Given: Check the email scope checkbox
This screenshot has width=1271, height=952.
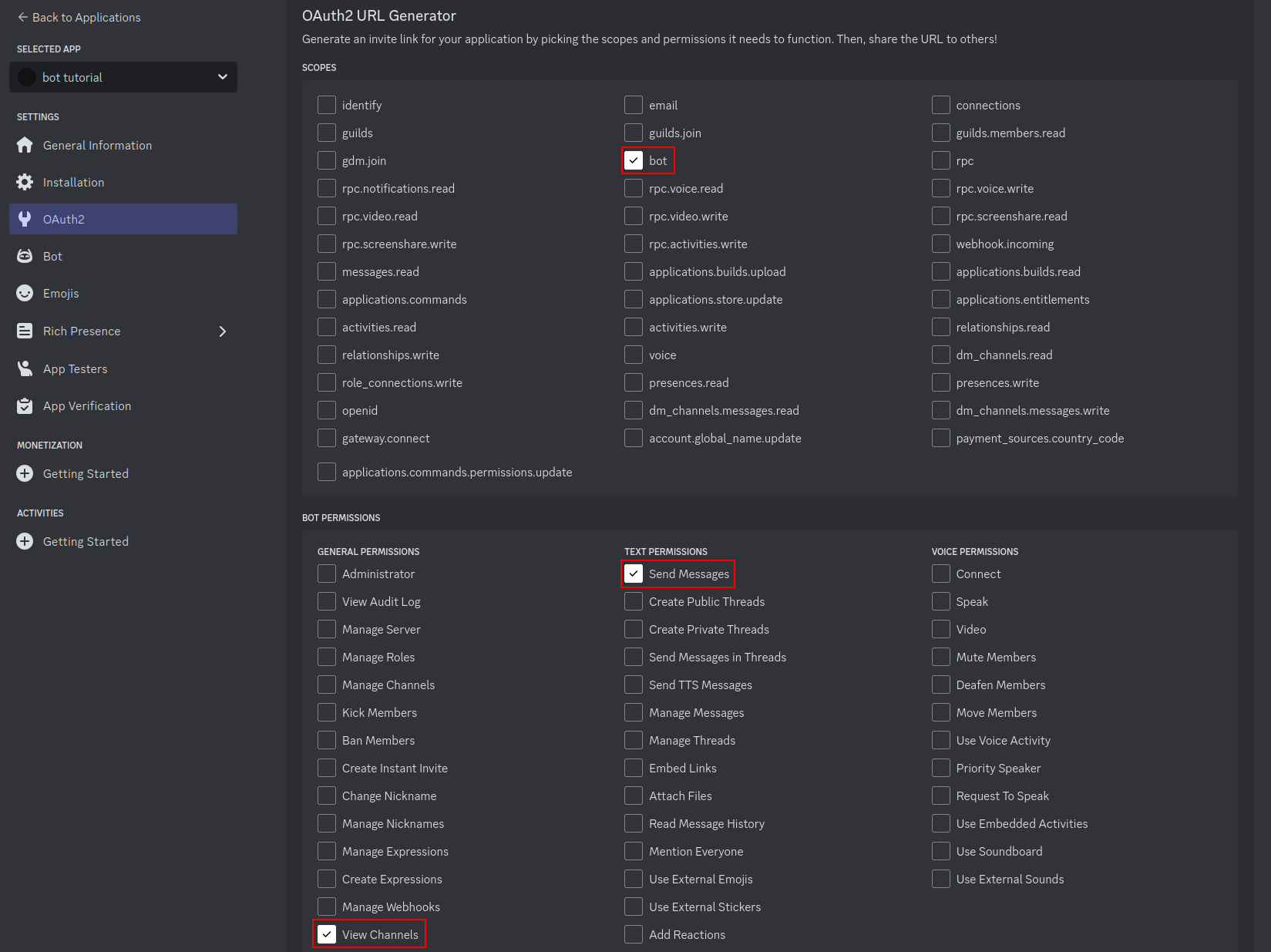Looking at the screenshot, I should (x=634, y=105).
